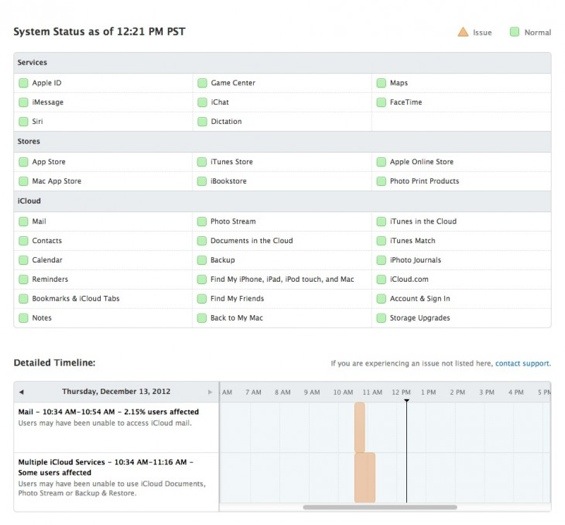Go to previous day in timeline

[22, 392]
